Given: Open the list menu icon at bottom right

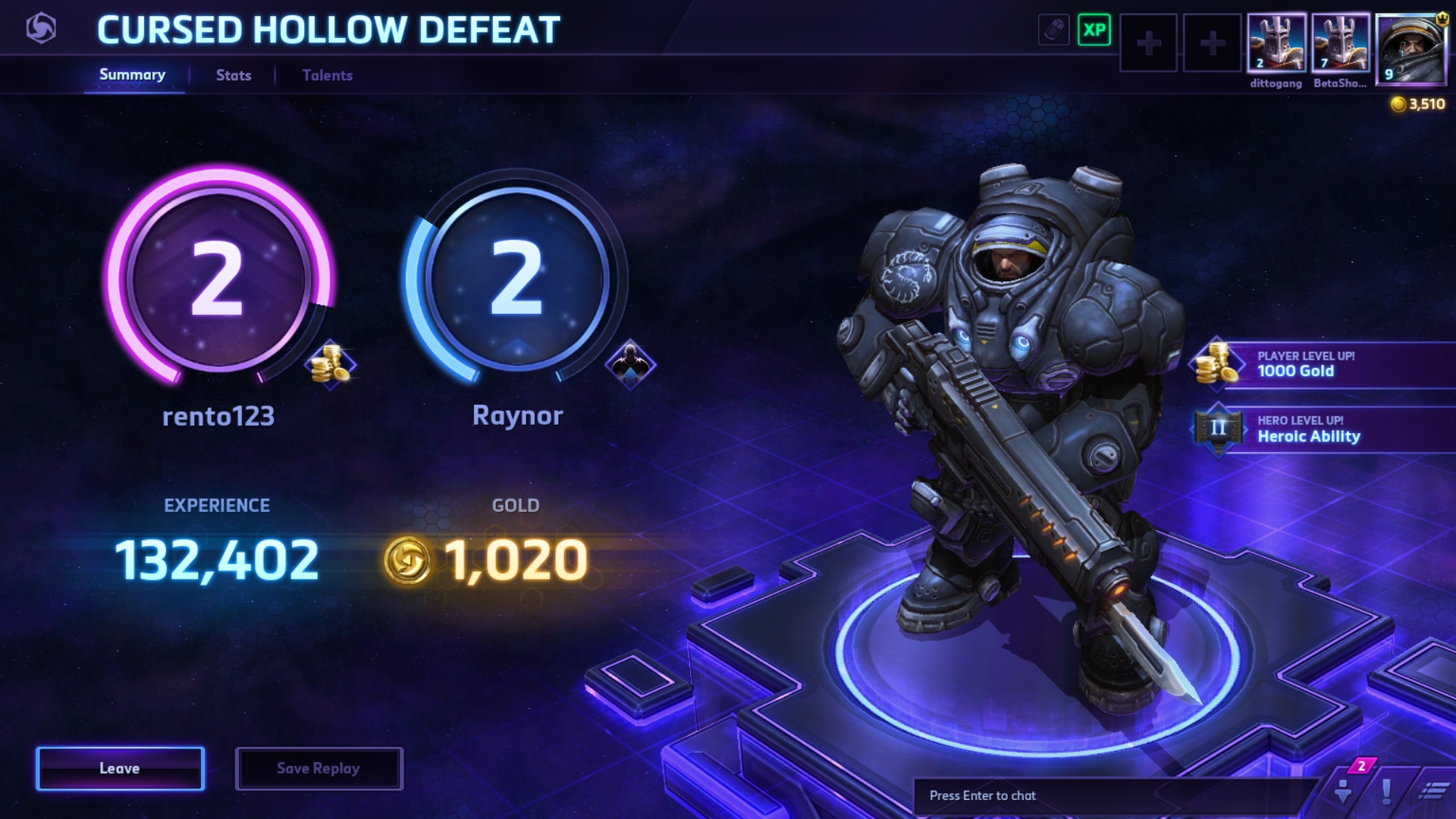Looking at the screenshot, I should click(1433, 791).
